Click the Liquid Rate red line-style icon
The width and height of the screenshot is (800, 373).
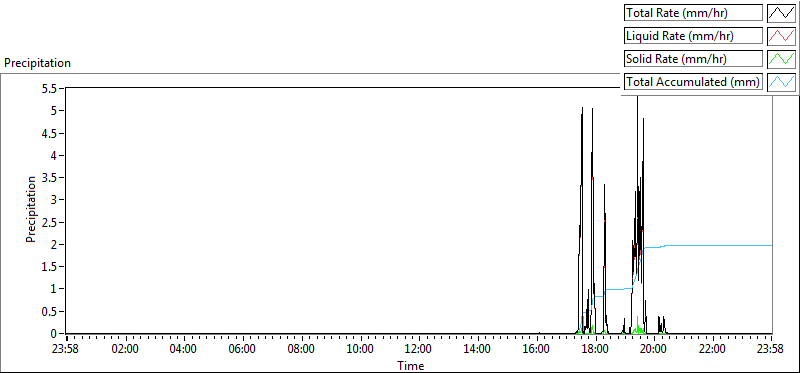coord(782,36)
